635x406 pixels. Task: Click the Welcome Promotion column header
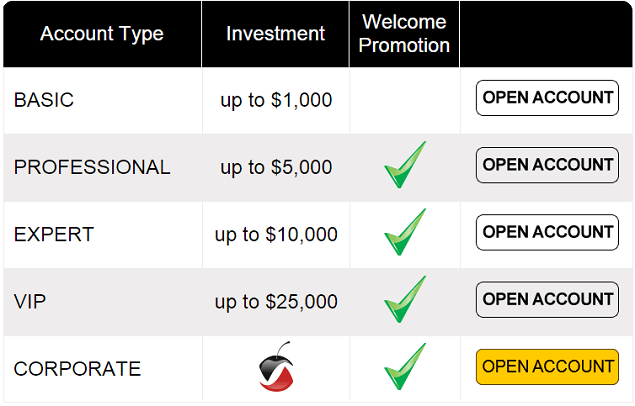[404, 33]
